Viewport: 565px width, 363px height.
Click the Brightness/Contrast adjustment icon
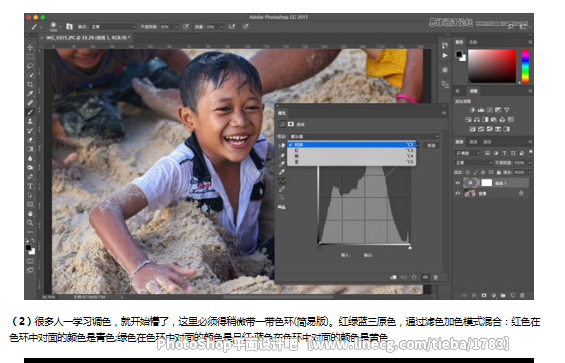(472, 110)
